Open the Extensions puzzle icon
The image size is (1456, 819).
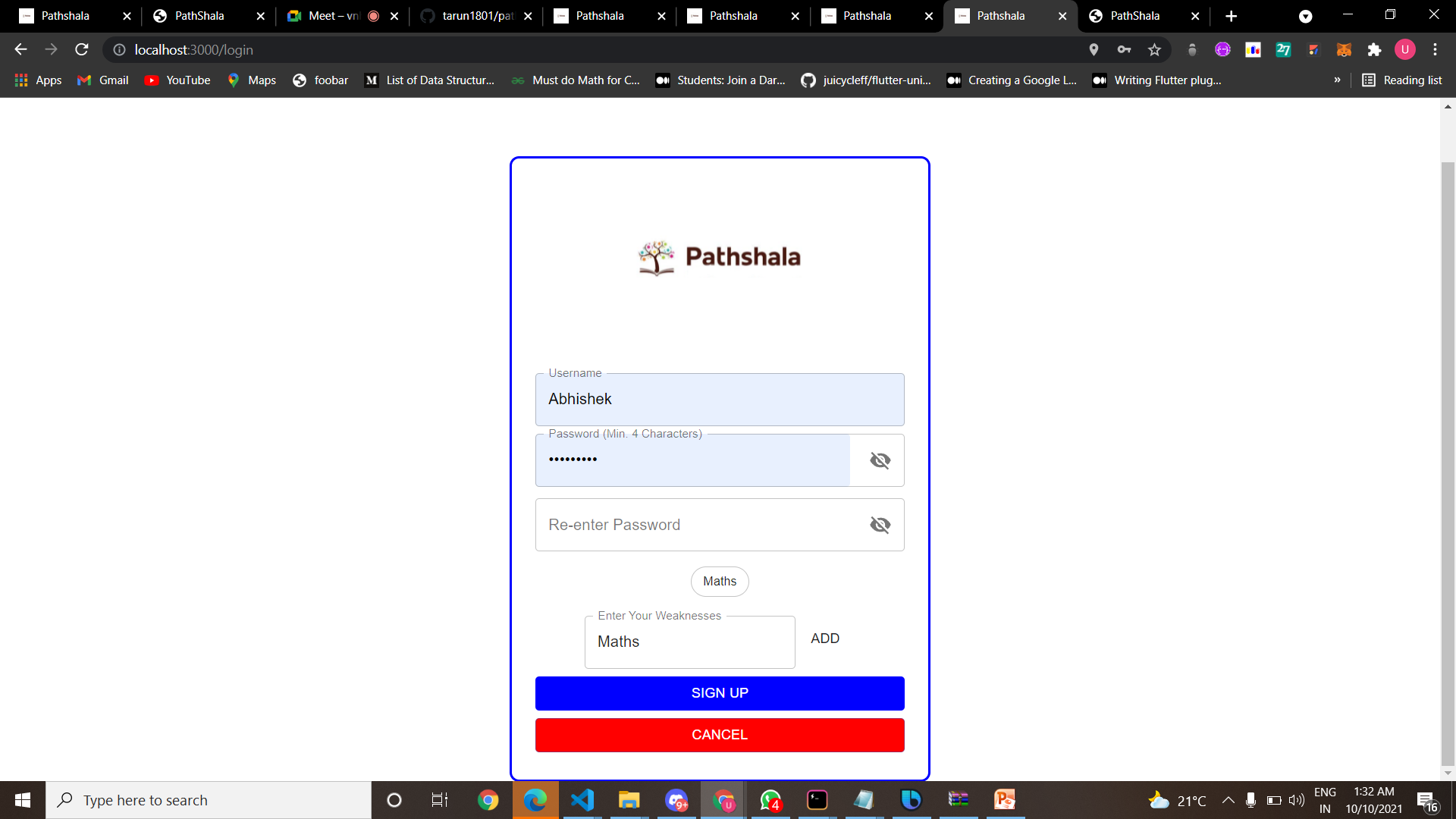tap(1374, 49)
